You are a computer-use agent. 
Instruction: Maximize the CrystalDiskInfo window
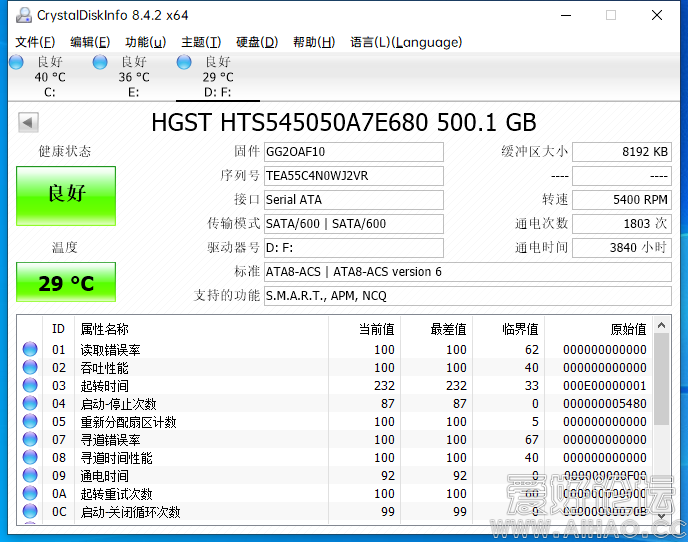pos(611,15)
